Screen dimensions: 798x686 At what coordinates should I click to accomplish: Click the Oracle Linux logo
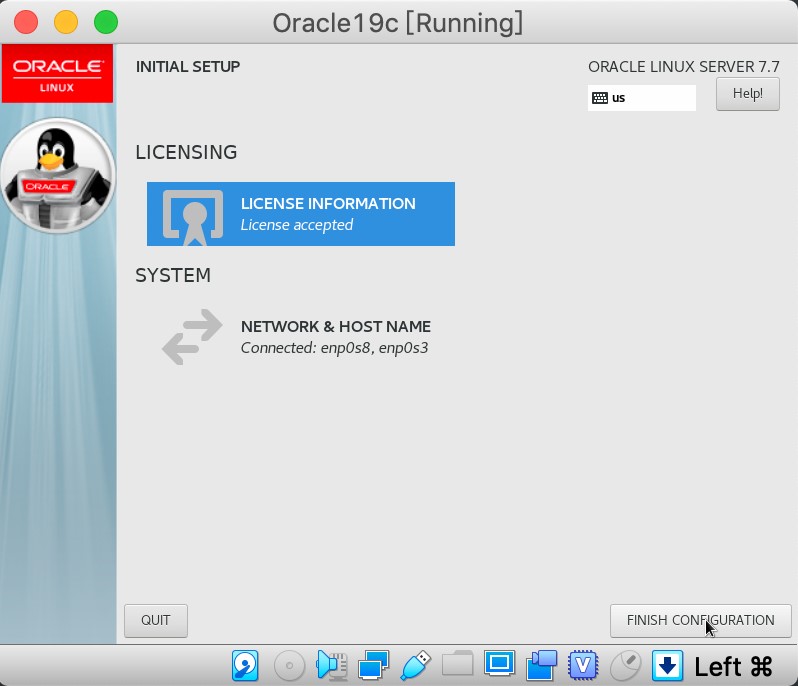[58, 74]
